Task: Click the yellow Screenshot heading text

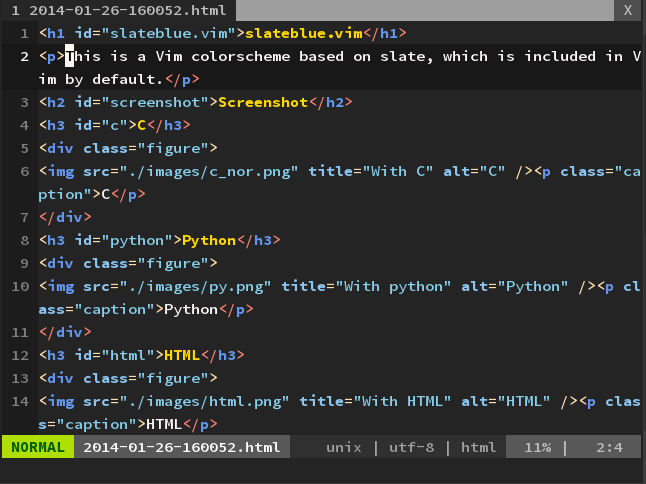Action: (x=263, y=103)
